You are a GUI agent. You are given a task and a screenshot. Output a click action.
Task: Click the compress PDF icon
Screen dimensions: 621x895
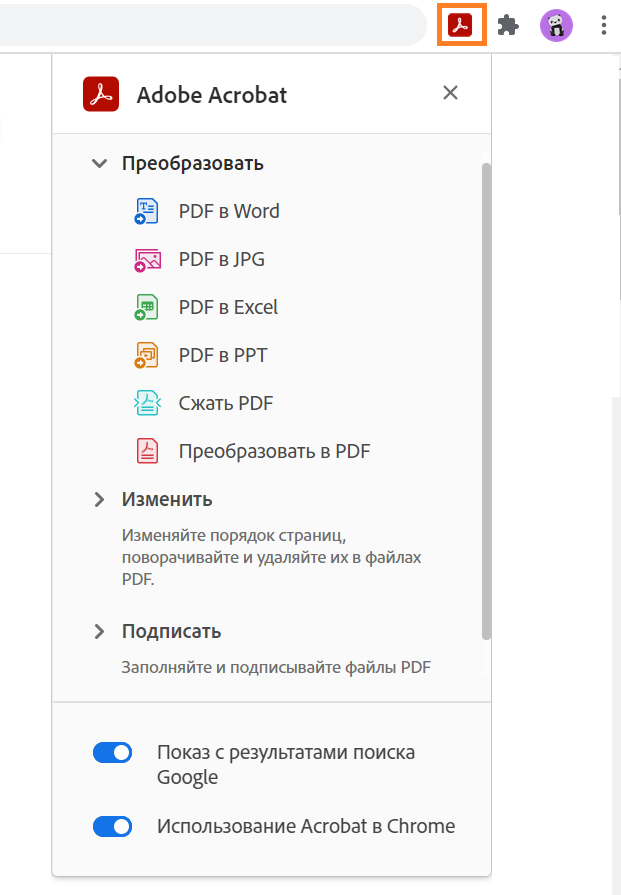[x=147, y=403]
